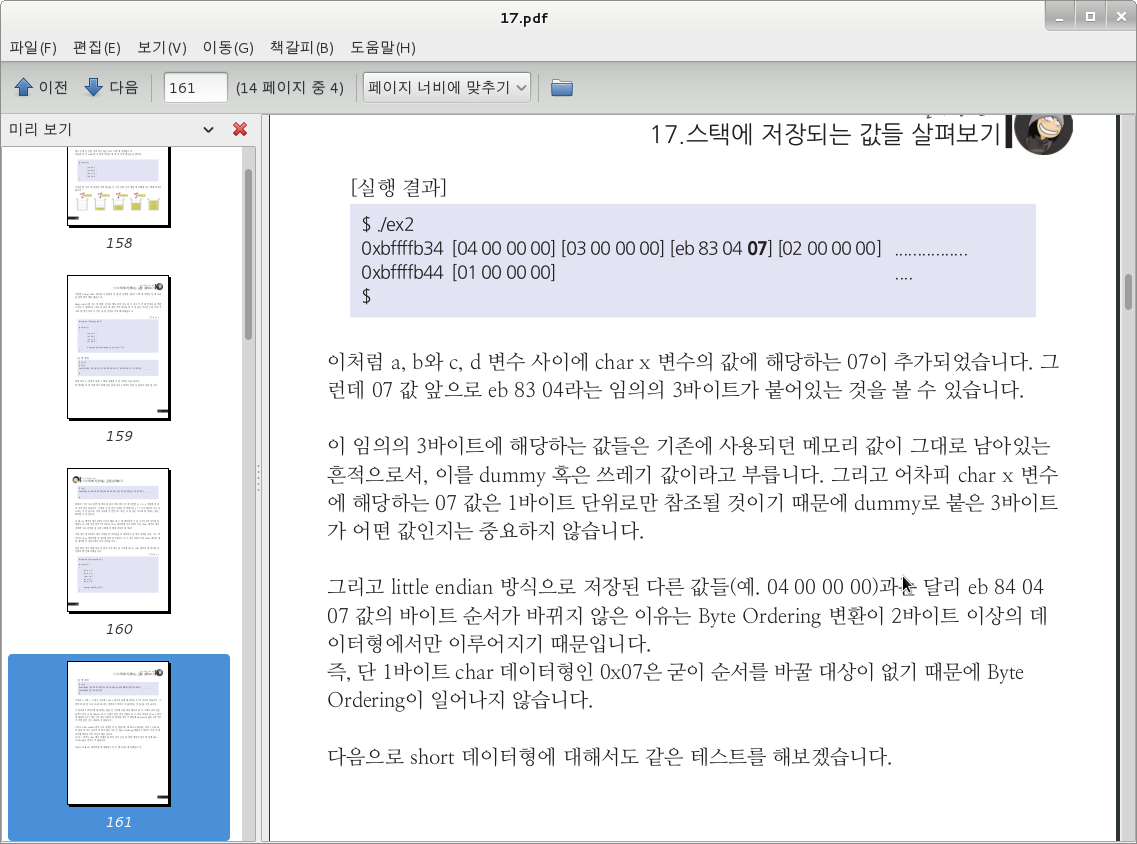Open the 'Fit page width' zoom dropdown
The height and width of the screenshot is (844, 1137).
coord(447,88)
